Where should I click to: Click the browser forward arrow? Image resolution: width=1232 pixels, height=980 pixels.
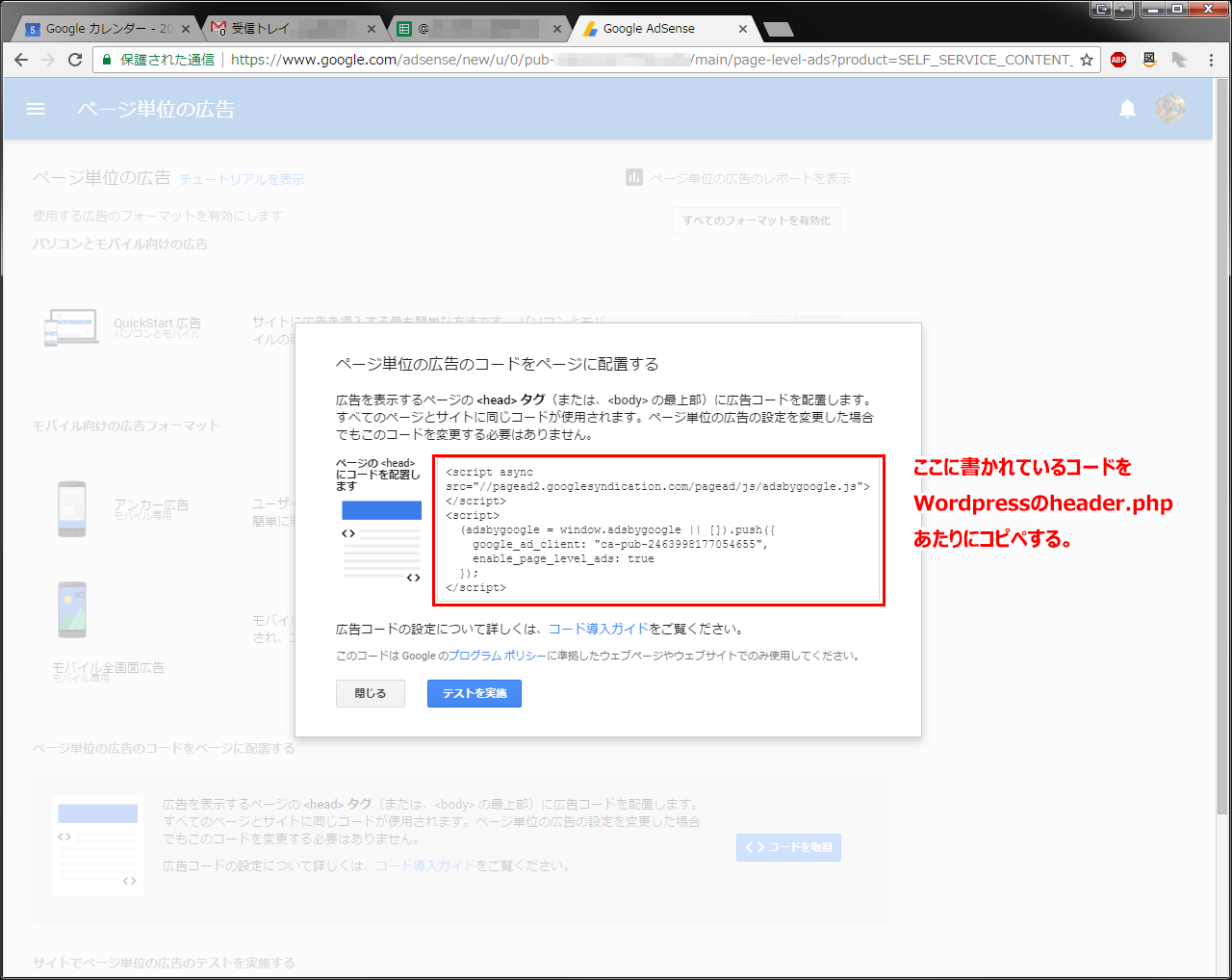(x=48, y=60)
